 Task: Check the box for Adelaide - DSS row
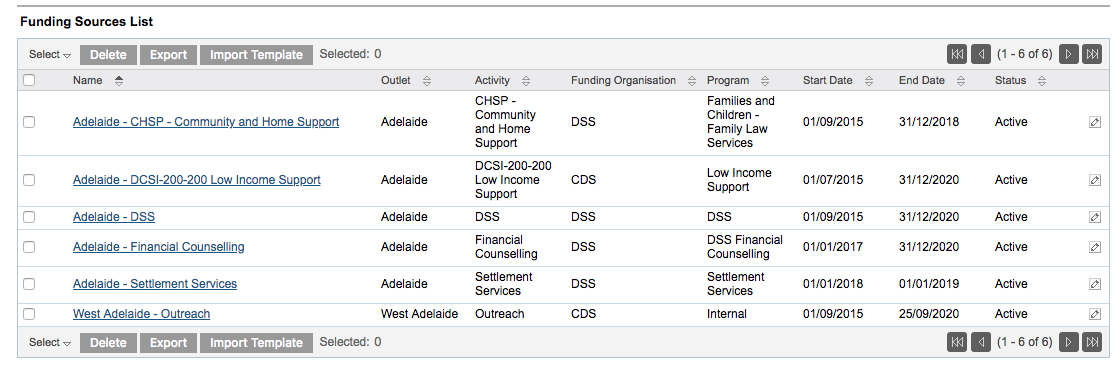pos(29,217)
